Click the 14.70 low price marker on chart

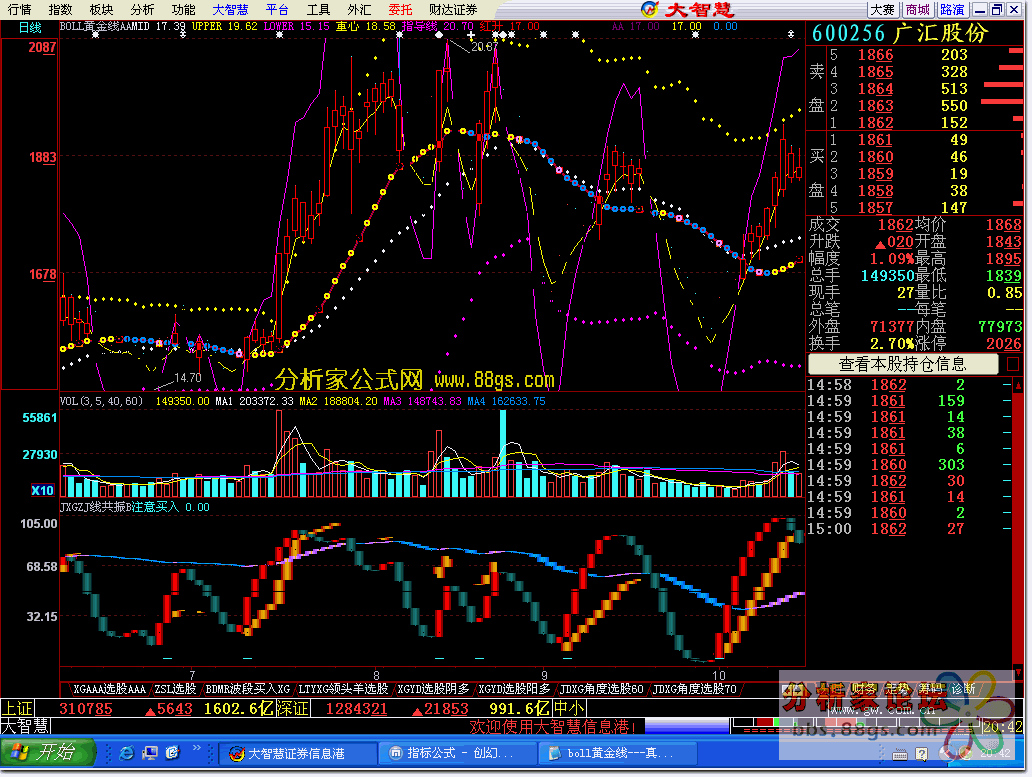pos(188,378)
